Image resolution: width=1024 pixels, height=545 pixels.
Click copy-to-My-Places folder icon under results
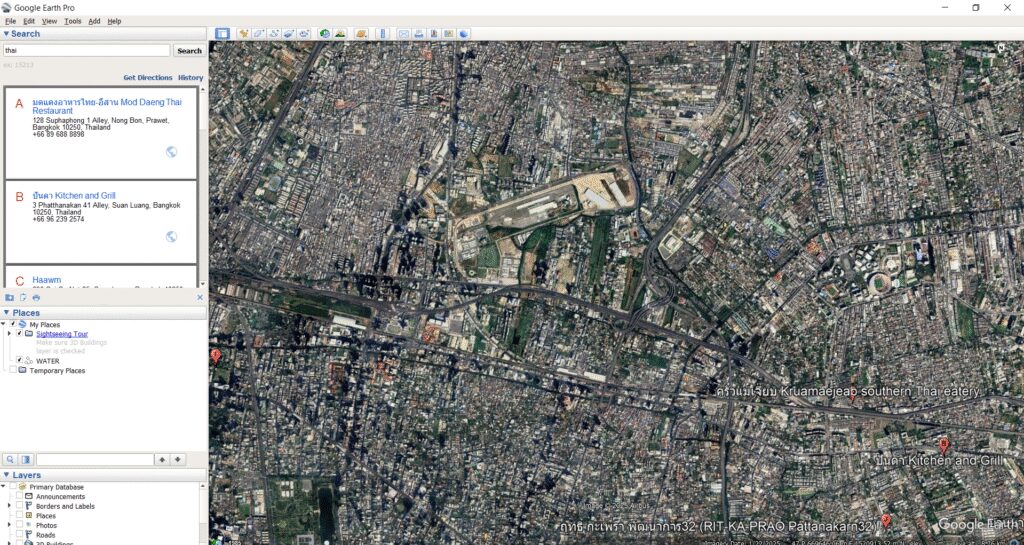pyautogui.click(x=9, y=298)
